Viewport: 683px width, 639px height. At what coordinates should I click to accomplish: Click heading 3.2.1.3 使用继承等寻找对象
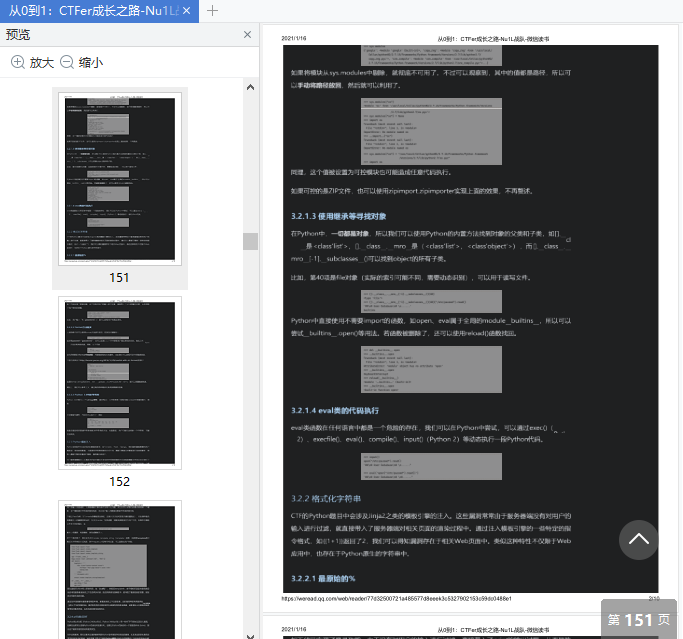[338, 216]
